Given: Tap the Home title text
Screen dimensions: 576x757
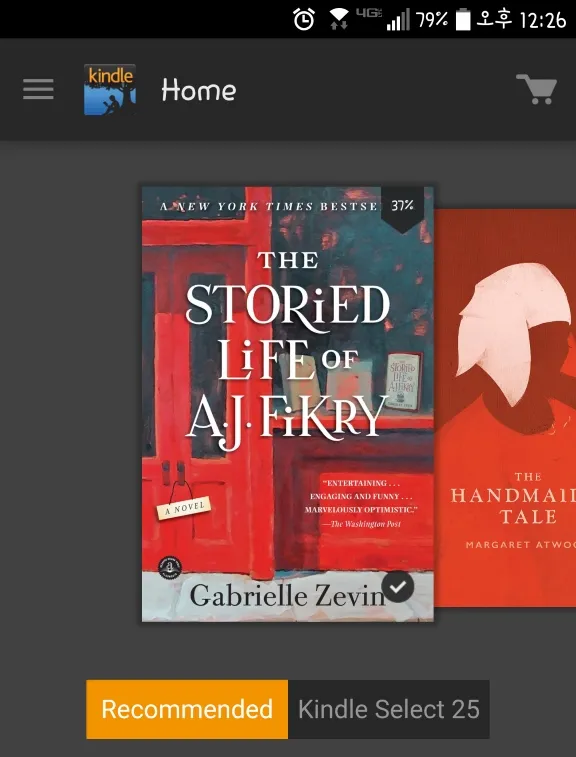Looking at the screenshot, I should 199,90.
